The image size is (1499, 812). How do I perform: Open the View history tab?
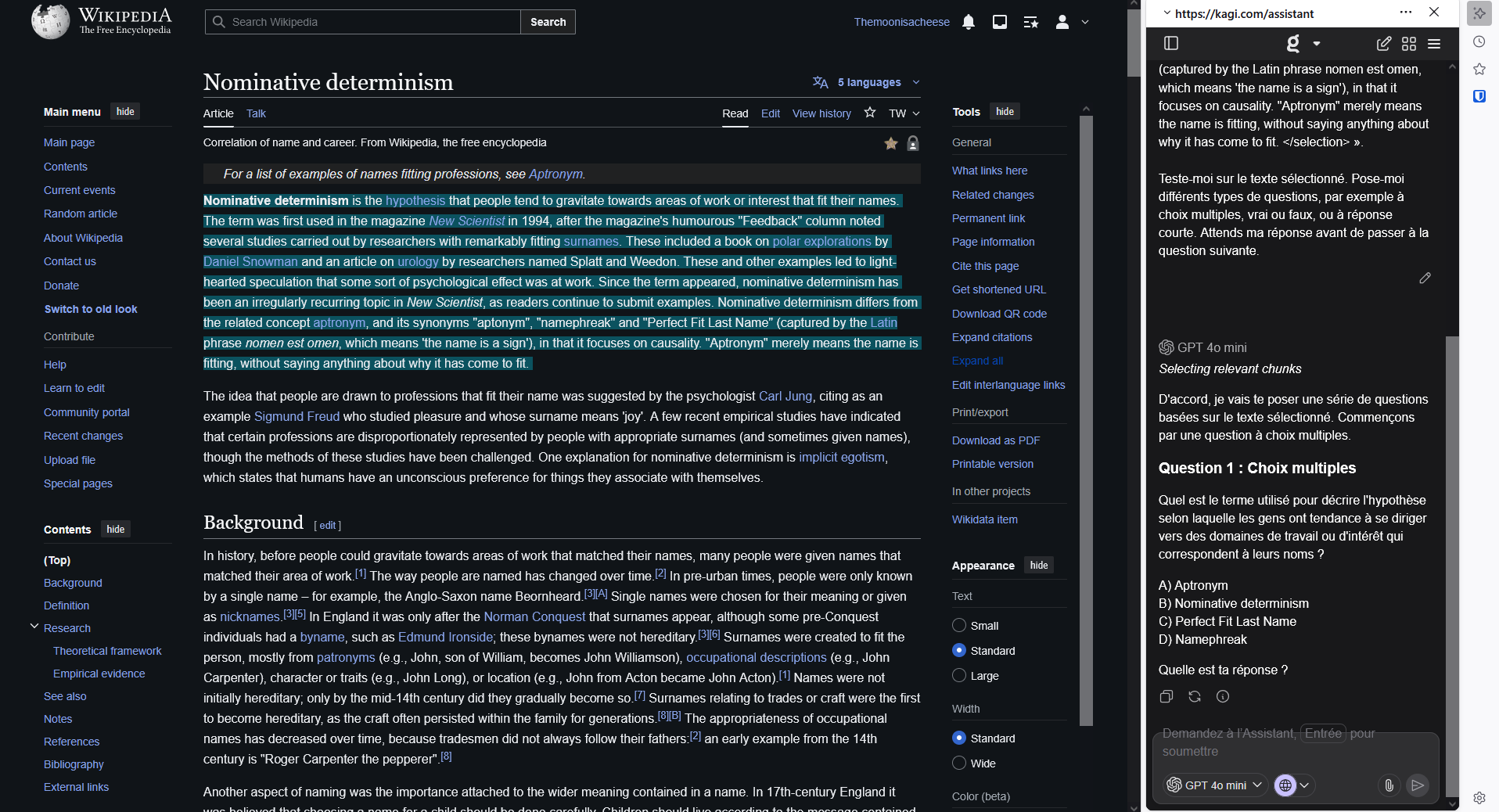(821, 113)
